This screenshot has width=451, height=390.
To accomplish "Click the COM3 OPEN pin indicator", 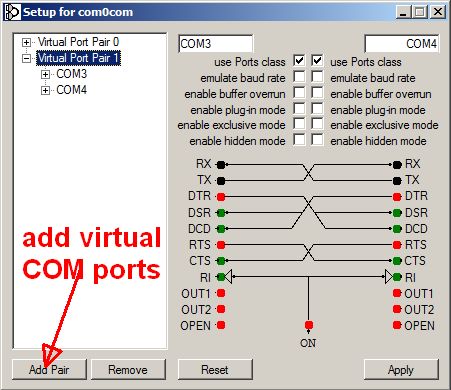I will click(221, 325).
